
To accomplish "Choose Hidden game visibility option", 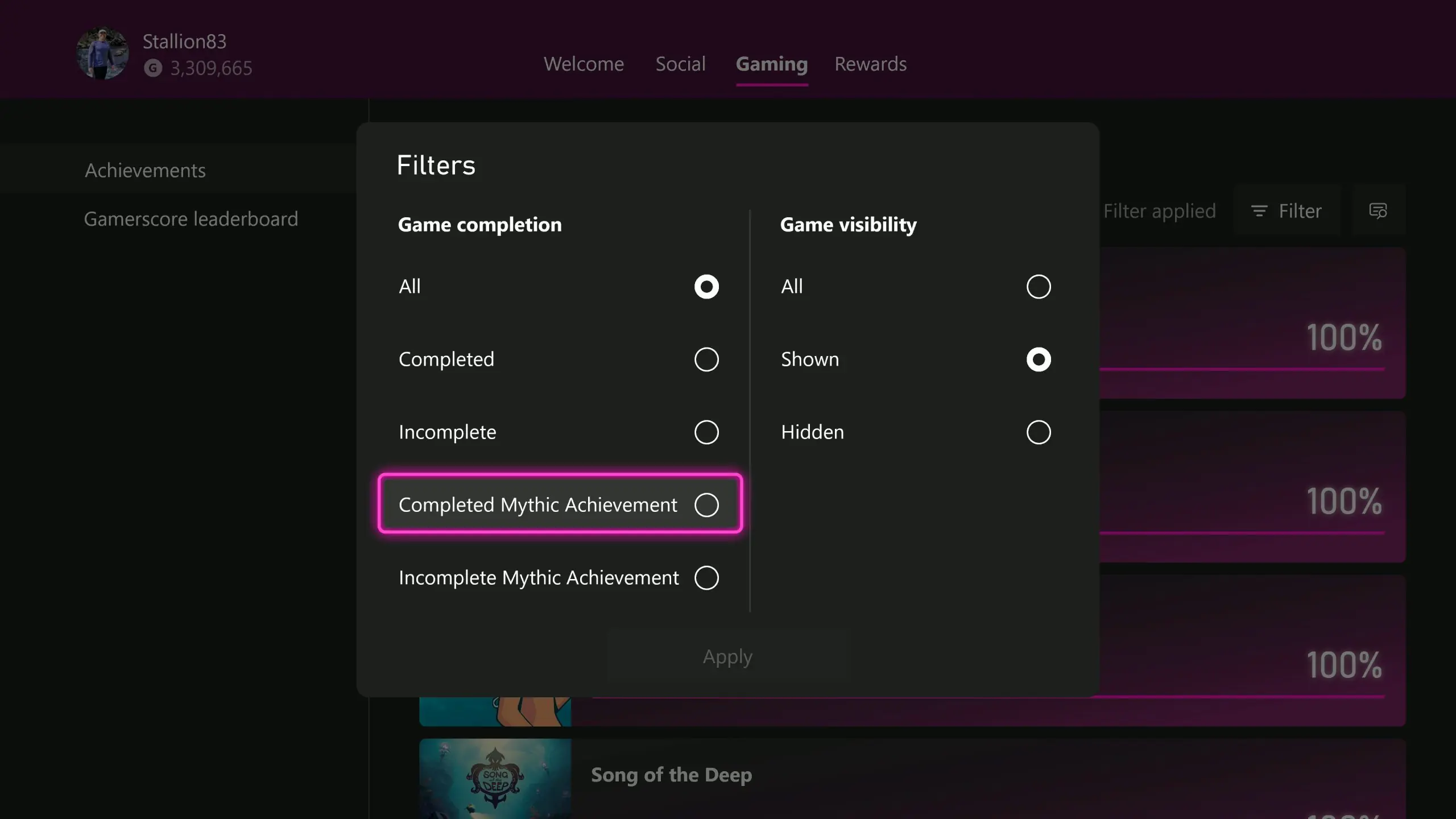I will pyautogui.click(x=916, y=432).
